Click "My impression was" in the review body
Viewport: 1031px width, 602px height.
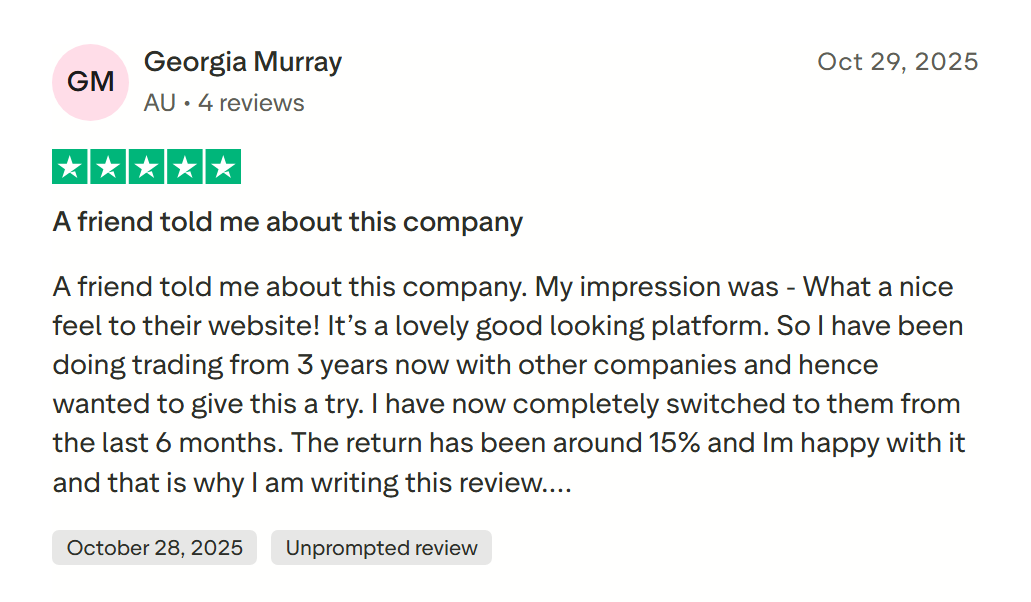(x=657, y=288)
